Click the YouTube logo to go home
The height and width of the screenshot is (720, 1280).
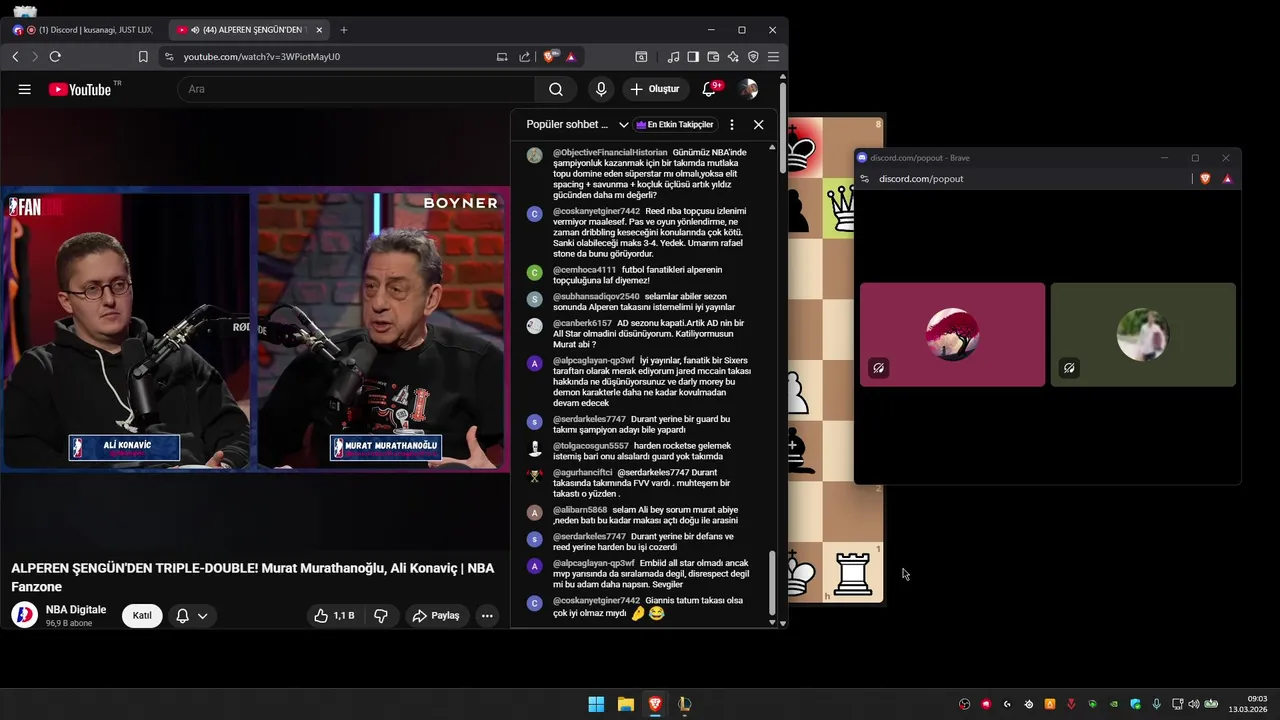point(80,89)
